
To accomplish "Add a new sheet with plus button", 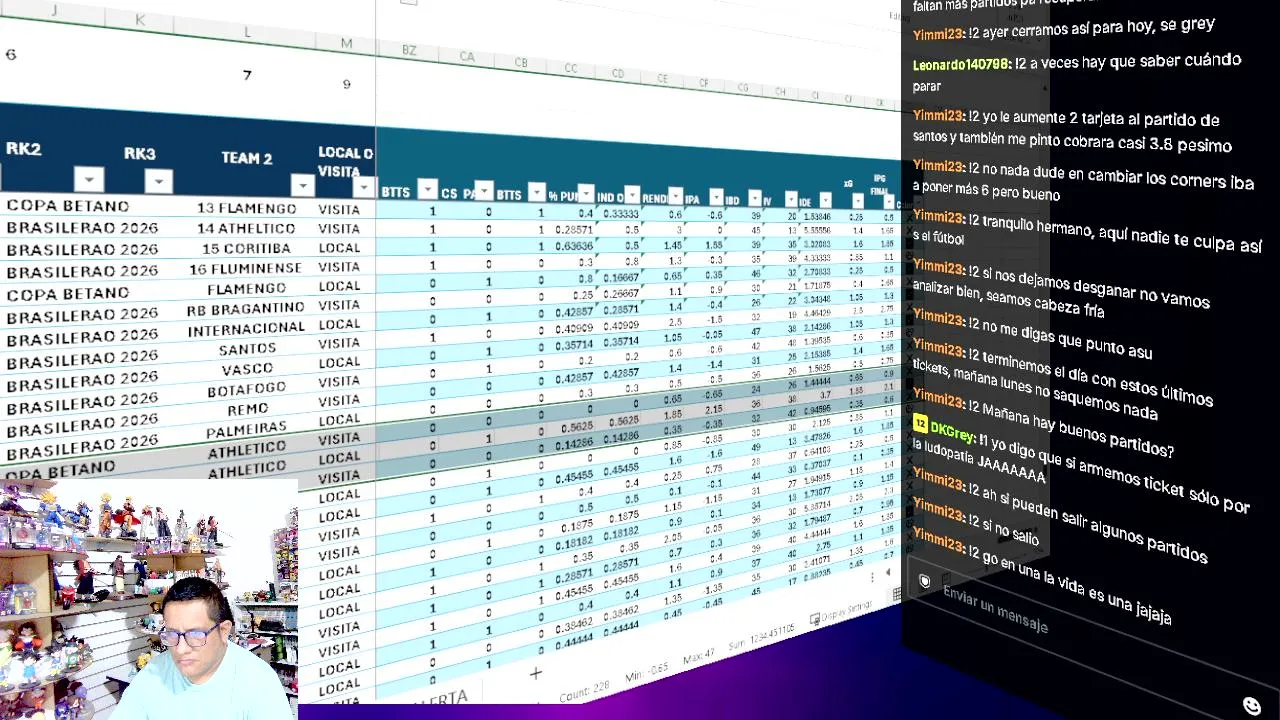I will coord(535,673).
